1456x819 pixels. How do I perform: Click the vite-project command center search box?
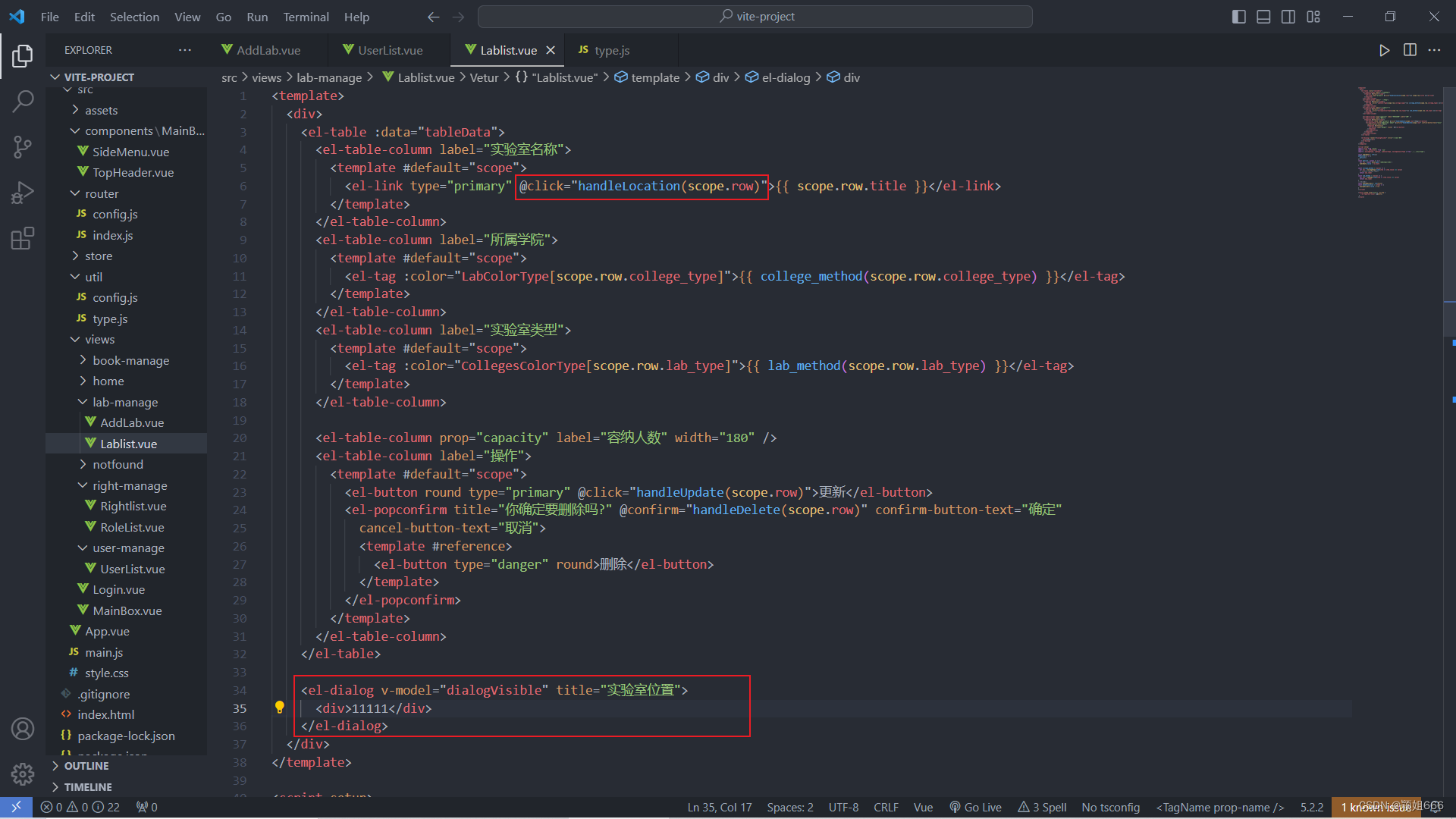755,17
